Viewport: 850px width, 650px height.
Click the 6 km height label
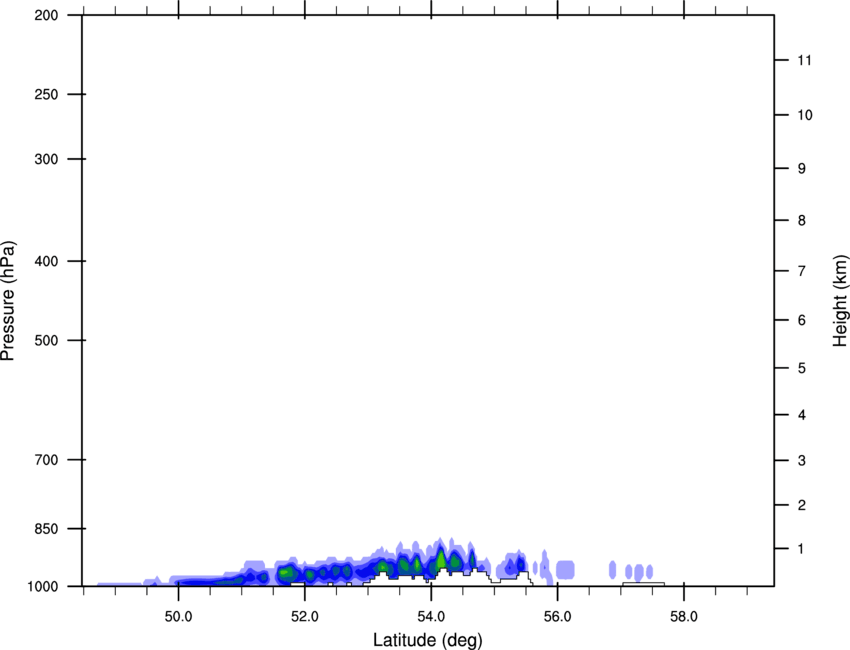[802, 320]
